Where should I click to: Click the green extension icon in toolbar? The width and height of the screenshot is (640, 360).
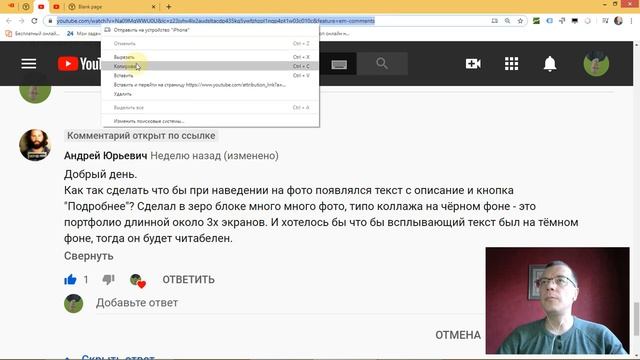[536, 21]
